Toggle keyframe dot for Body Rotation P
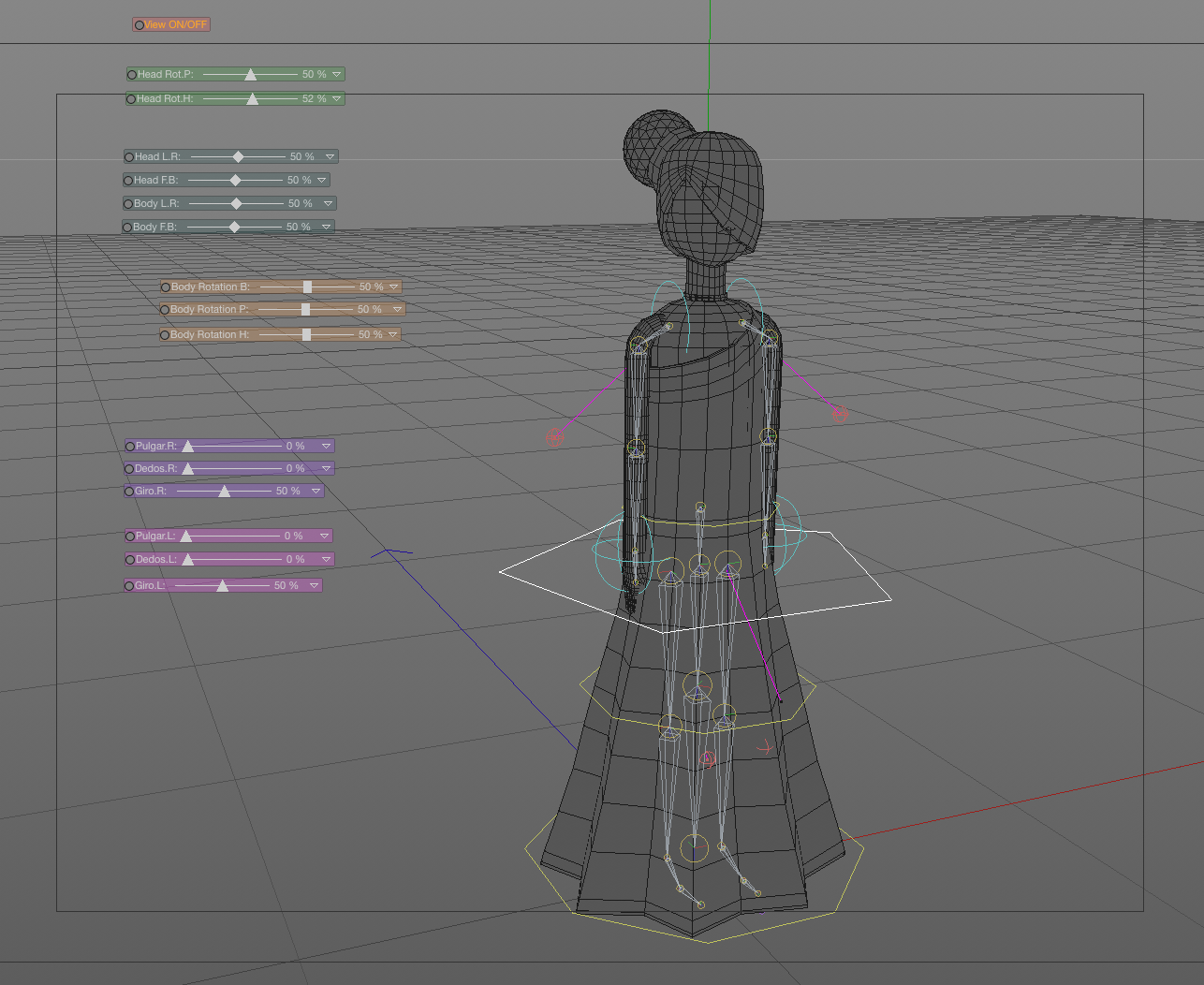Screen dimensions: 1204x985 (165, 310)
